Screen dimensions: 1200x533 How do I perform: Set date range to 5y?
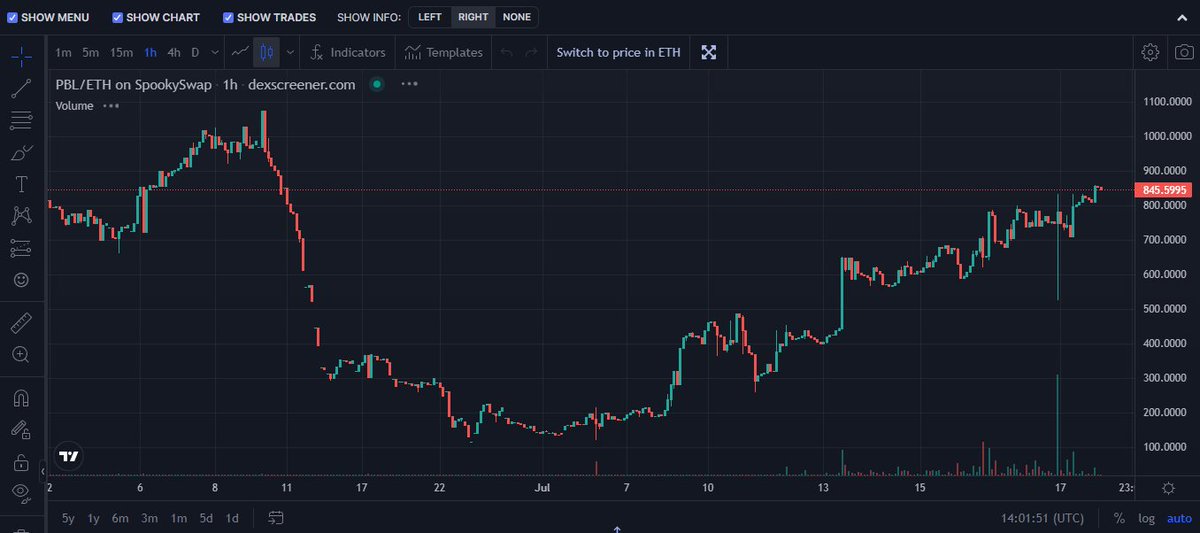click(x=68, y=518)
